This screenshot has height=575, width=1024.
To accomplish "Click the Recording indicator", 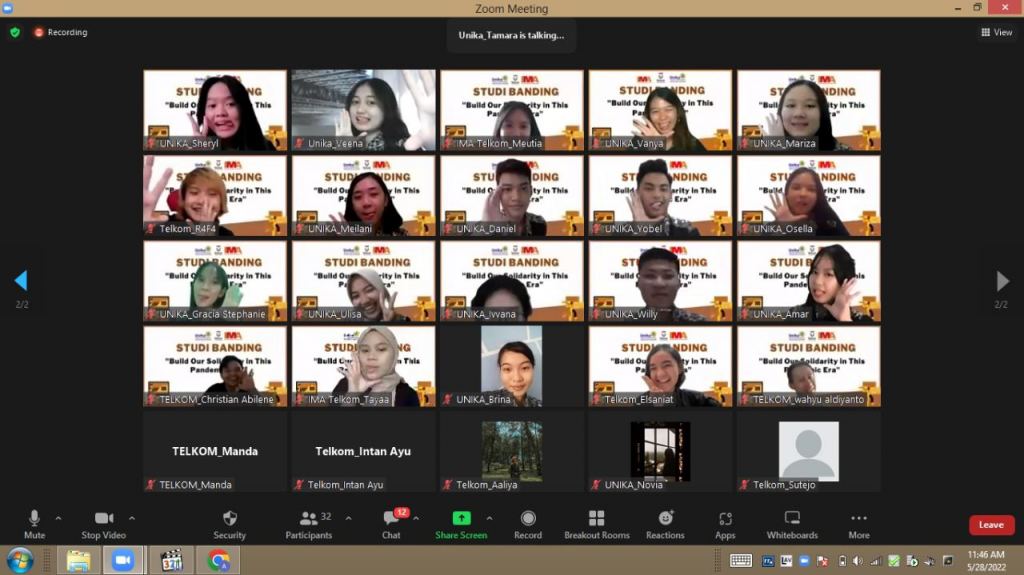I will (x=61, y=32).
